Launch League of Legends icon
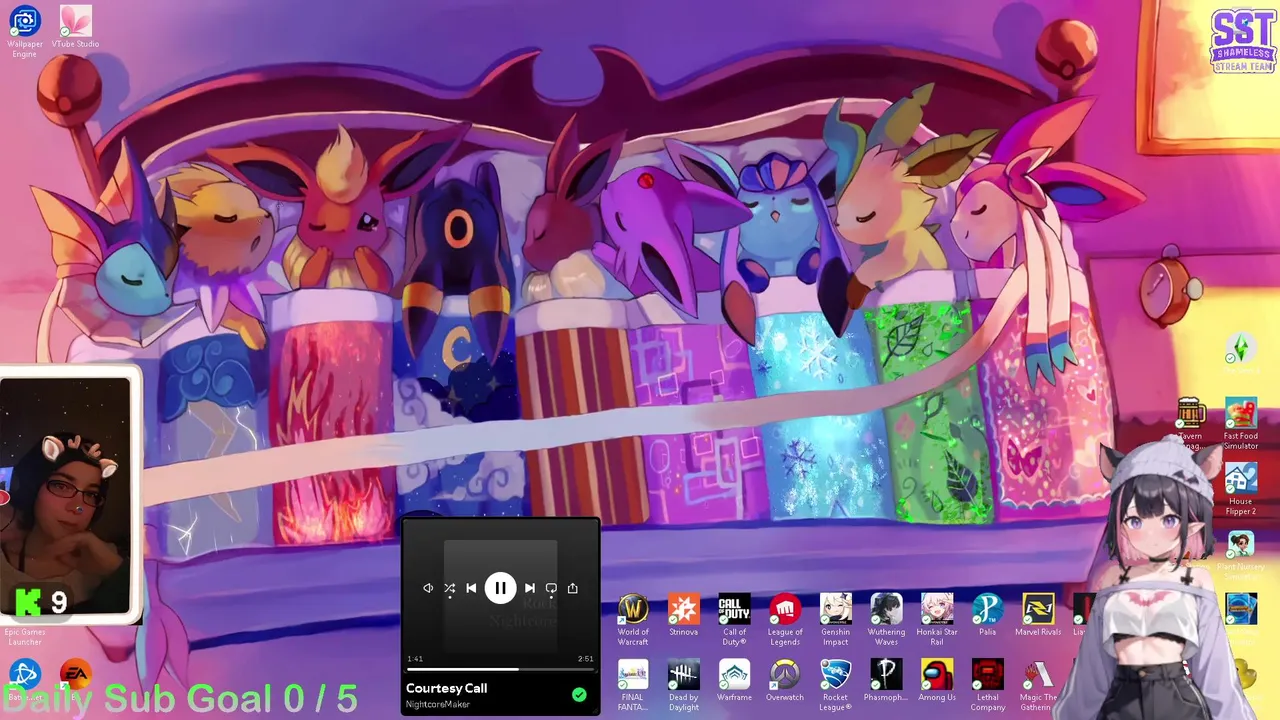Image resolution: width=1280 pixels, height=720 pixels. pyautogui.click(x=785, y=620)
